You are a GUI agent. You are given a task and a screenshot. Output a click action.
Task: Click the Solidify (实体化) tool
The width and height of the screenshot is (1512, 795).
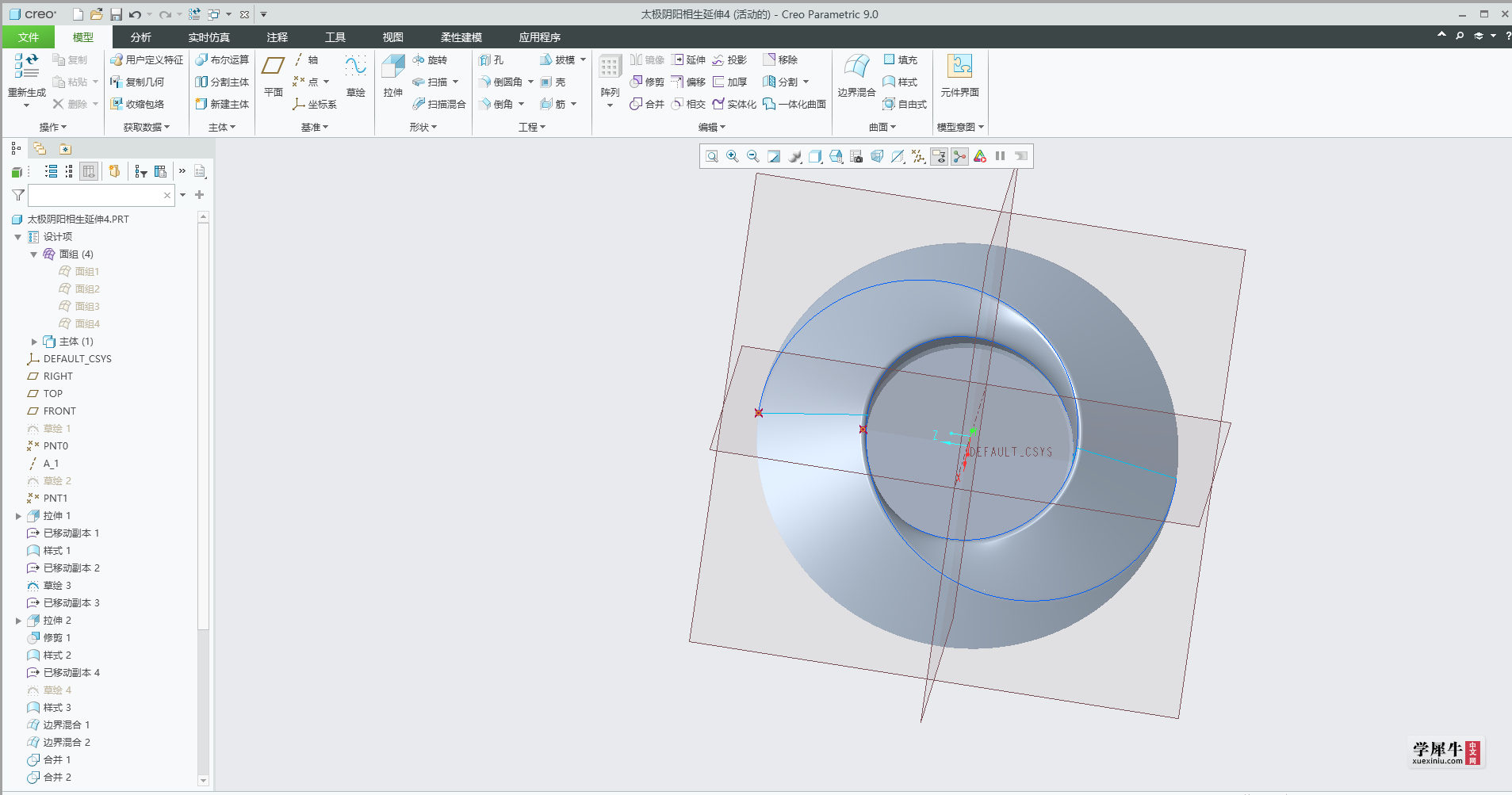[734, 104]
